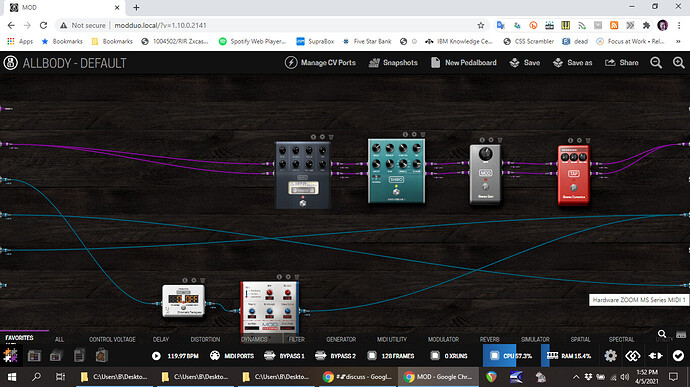The height and width of the screenshot is (387, 690).
Task: Toggle Bypass 2 in the footer
Action: 336,356
